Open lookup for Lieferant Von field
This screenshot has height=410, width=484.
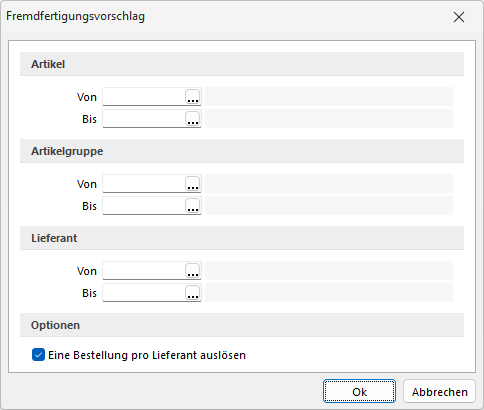[x=193, y=271]
